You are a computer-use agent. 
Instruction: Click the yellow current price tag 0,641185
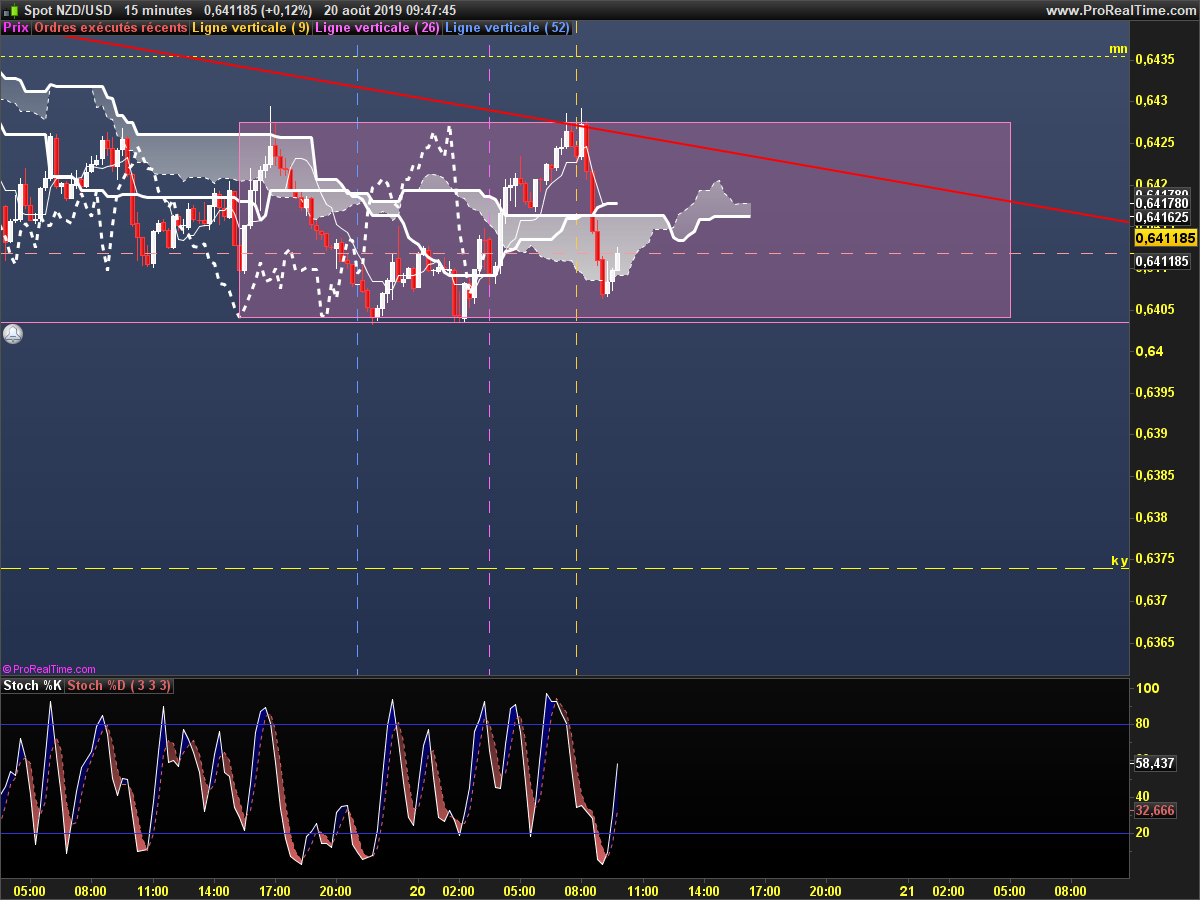point(1166,239)
